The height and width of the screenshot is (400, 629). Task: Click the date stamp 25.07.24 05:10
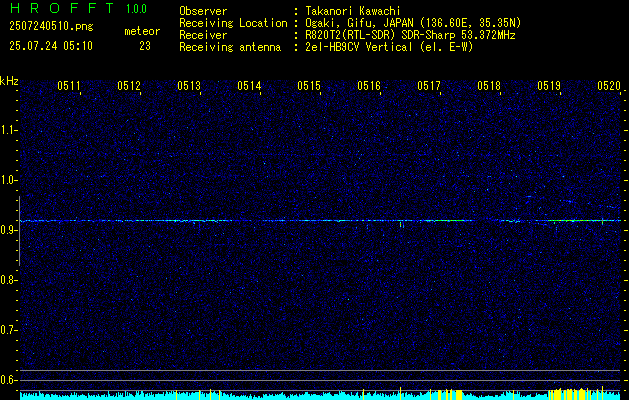pyautogui.click(x=51, y=46)
